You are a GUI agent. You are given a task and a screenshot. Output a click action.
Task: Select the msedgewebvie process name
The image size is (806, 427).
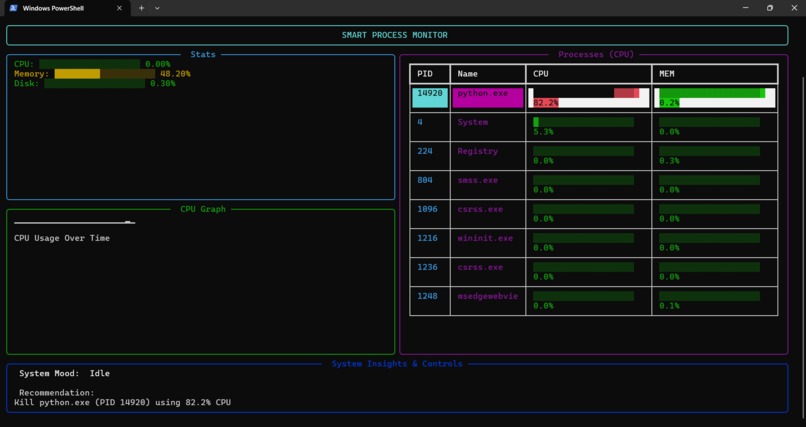(488, 296)
